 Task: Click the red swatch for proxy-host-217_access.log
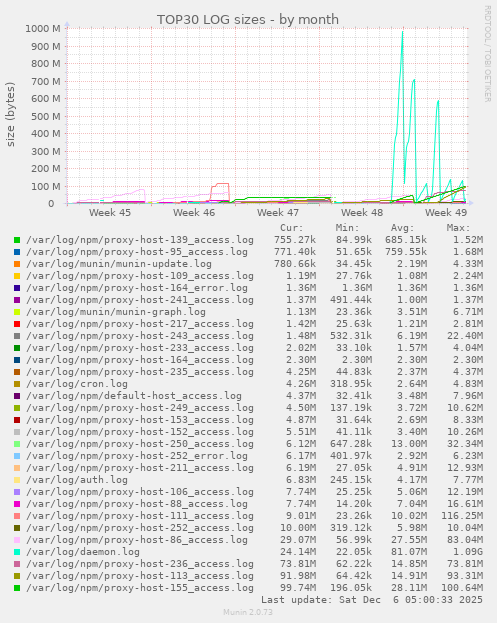coord(17,324)
